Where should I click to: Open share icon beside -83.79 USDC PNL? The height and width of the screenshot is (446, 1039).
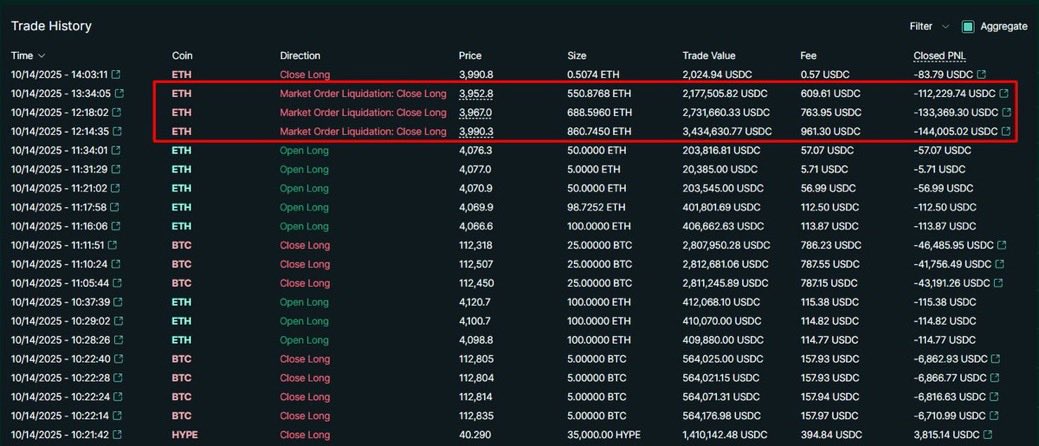tap(980, 74)
